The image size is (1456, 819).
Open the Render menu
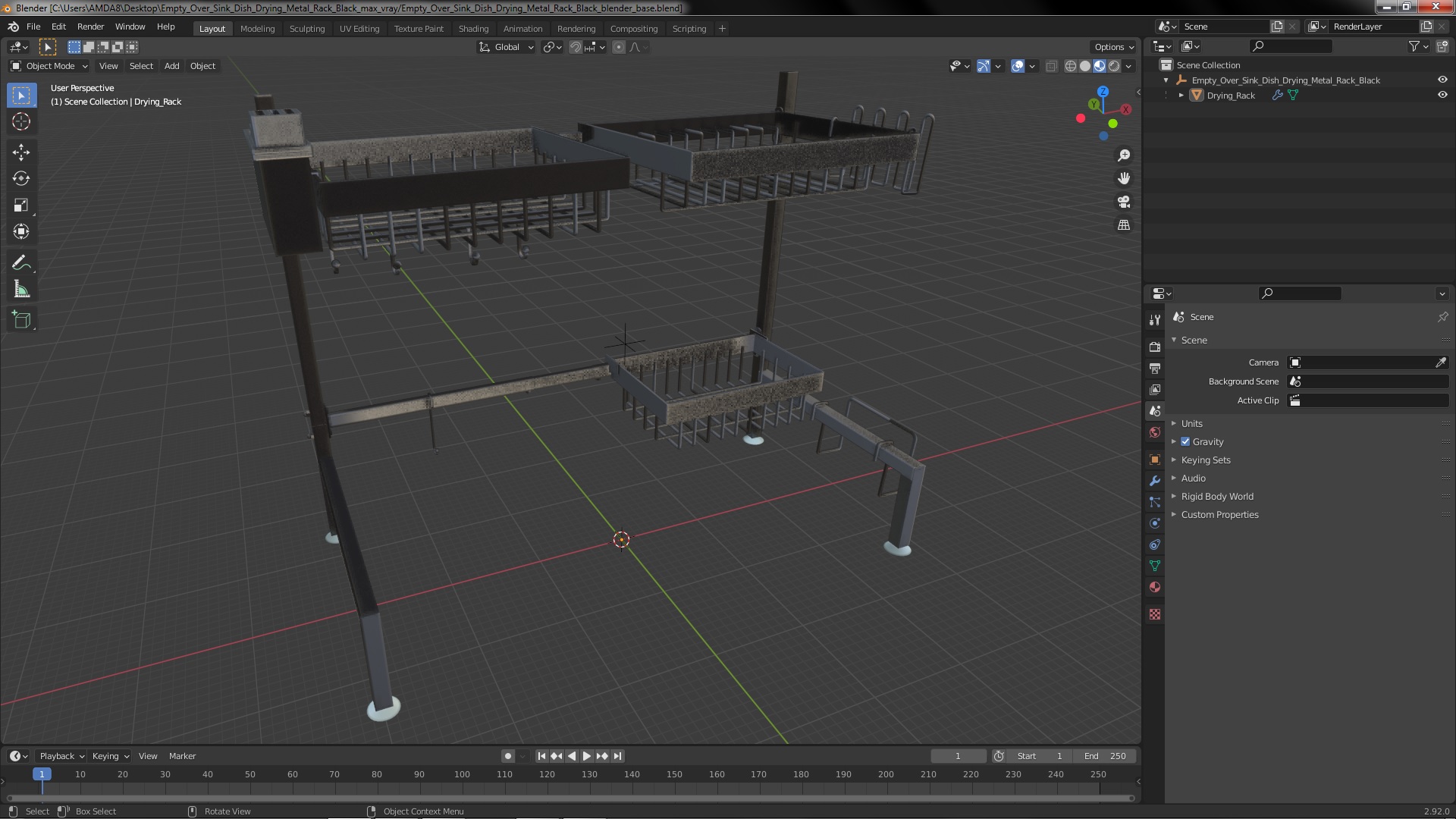90,27
